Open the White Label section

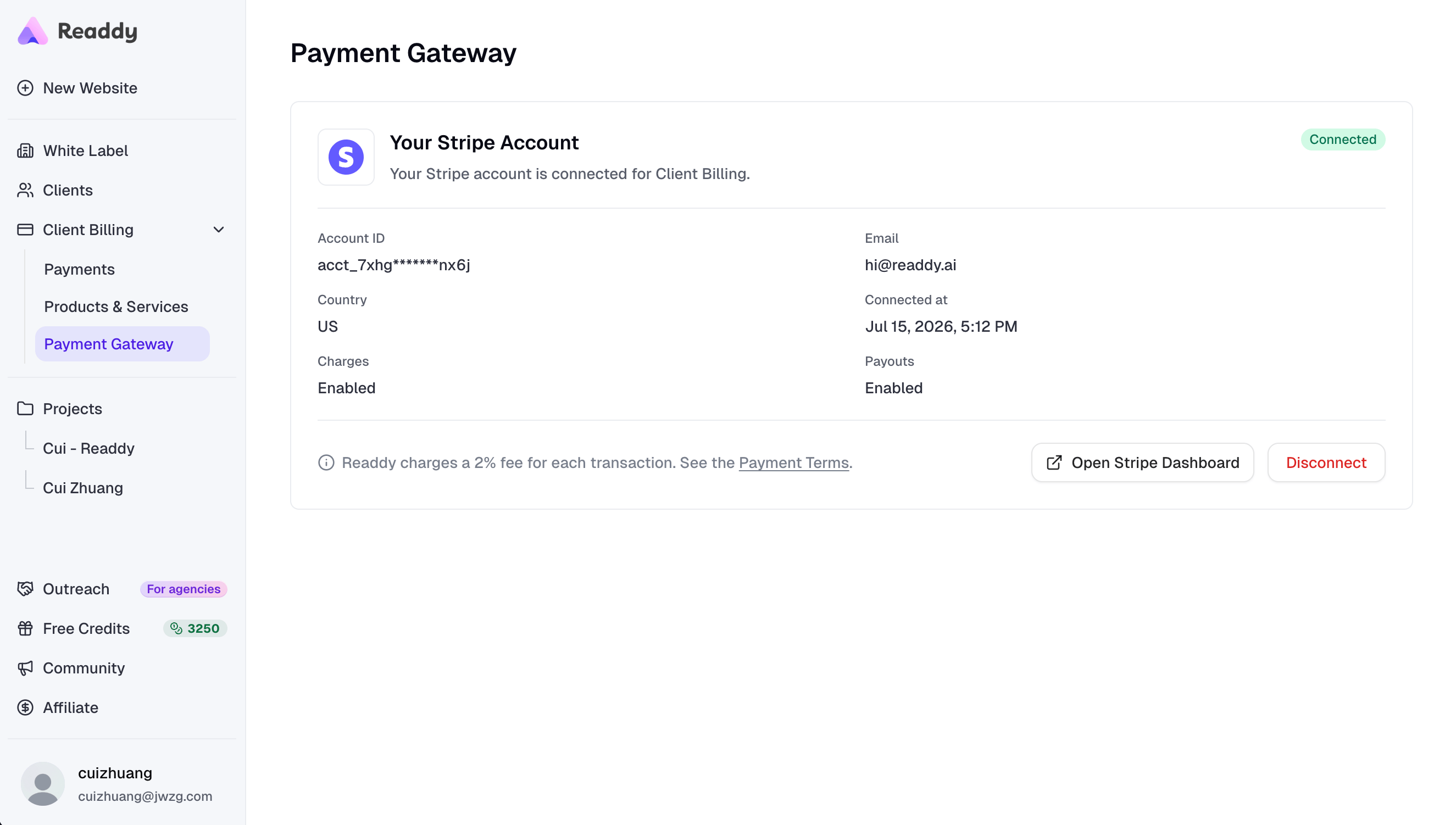122,150
